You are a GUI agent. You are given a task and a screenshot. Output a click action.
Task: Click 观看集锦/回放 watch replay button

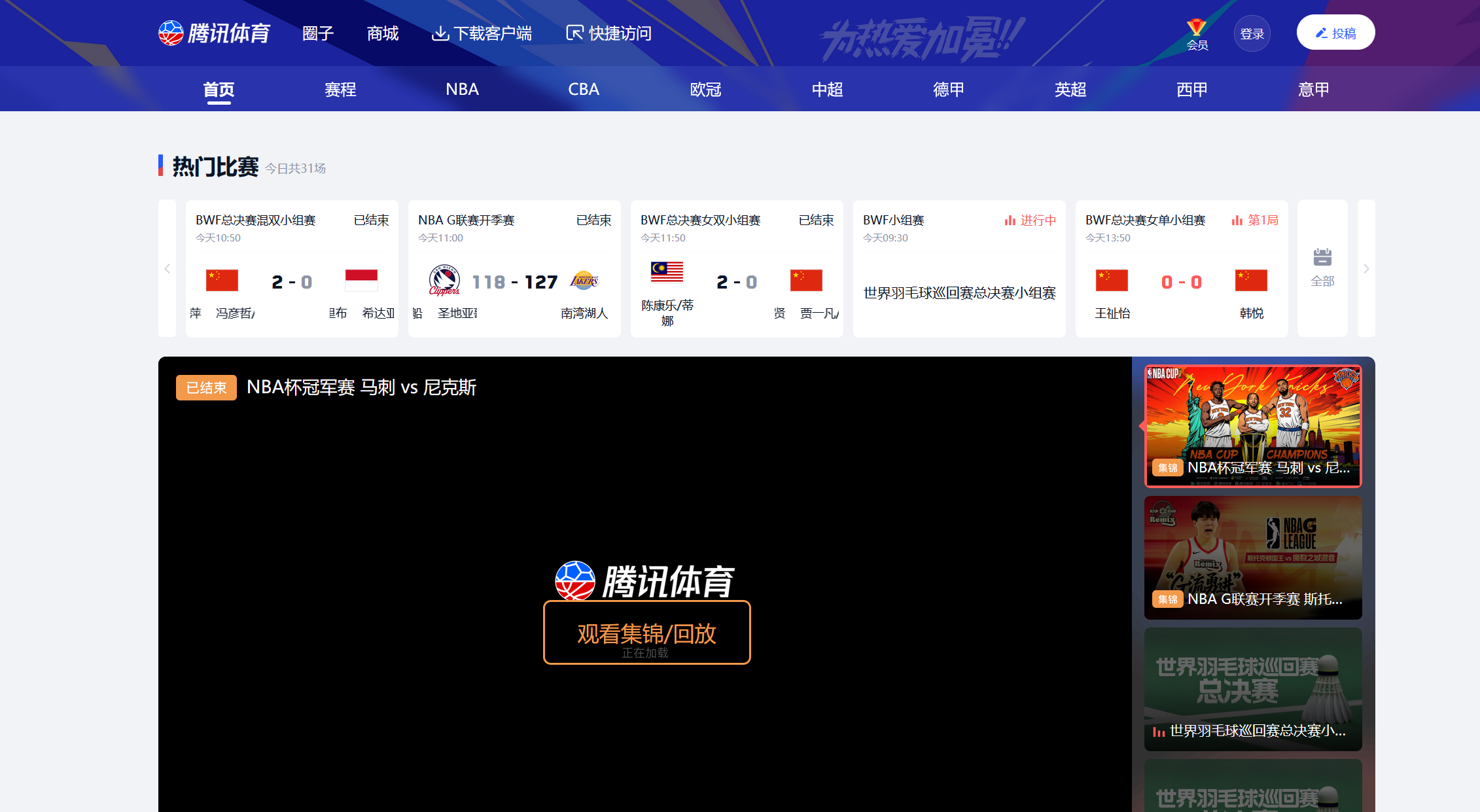[646, 633]
